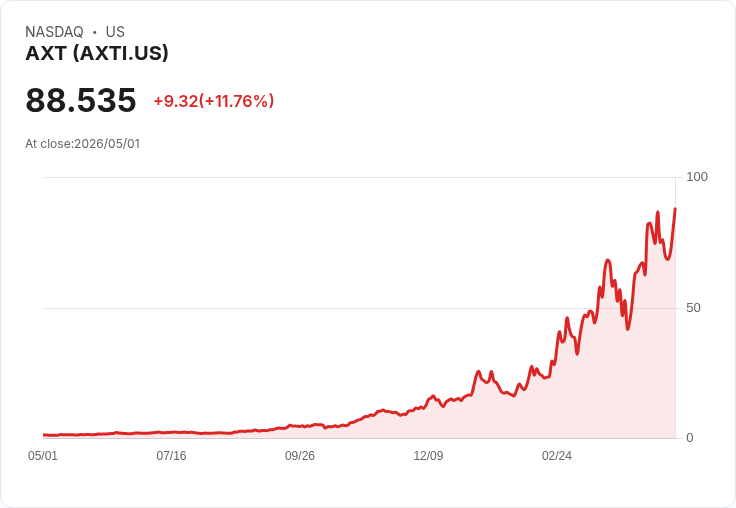Viewport: 736px width, 508px height.
Task: Click the starting point of the red price line
Action: coord(44,435)
